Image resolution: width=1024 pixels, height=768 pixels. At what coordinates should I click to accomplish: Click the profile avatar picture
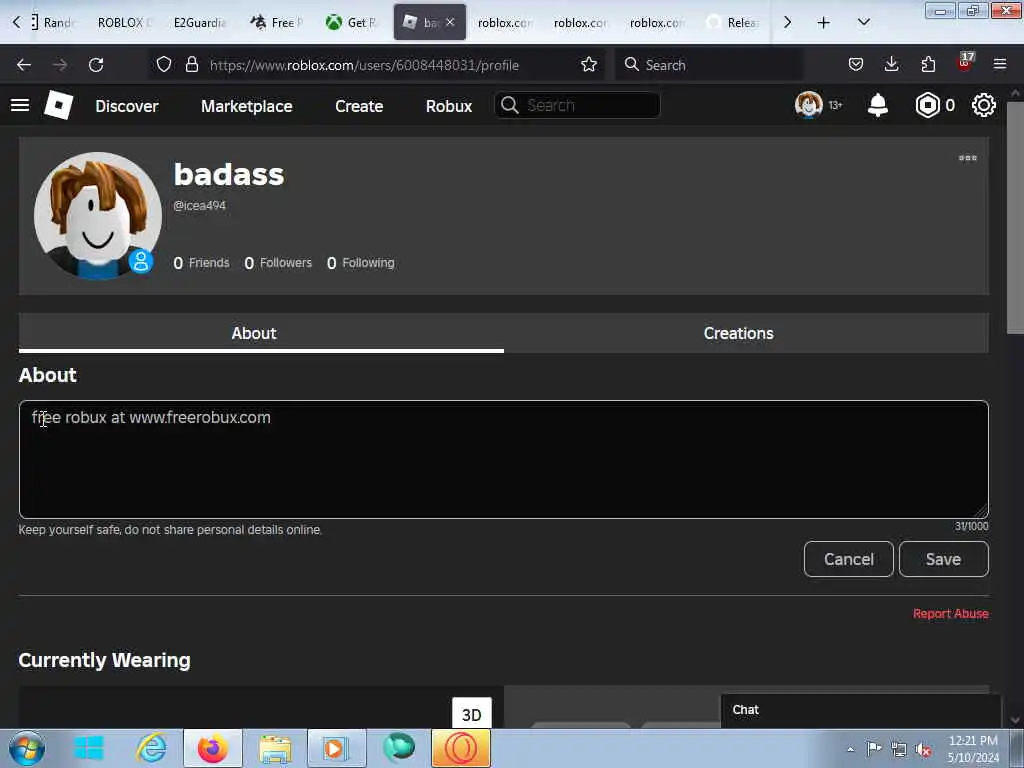(97, 216)
